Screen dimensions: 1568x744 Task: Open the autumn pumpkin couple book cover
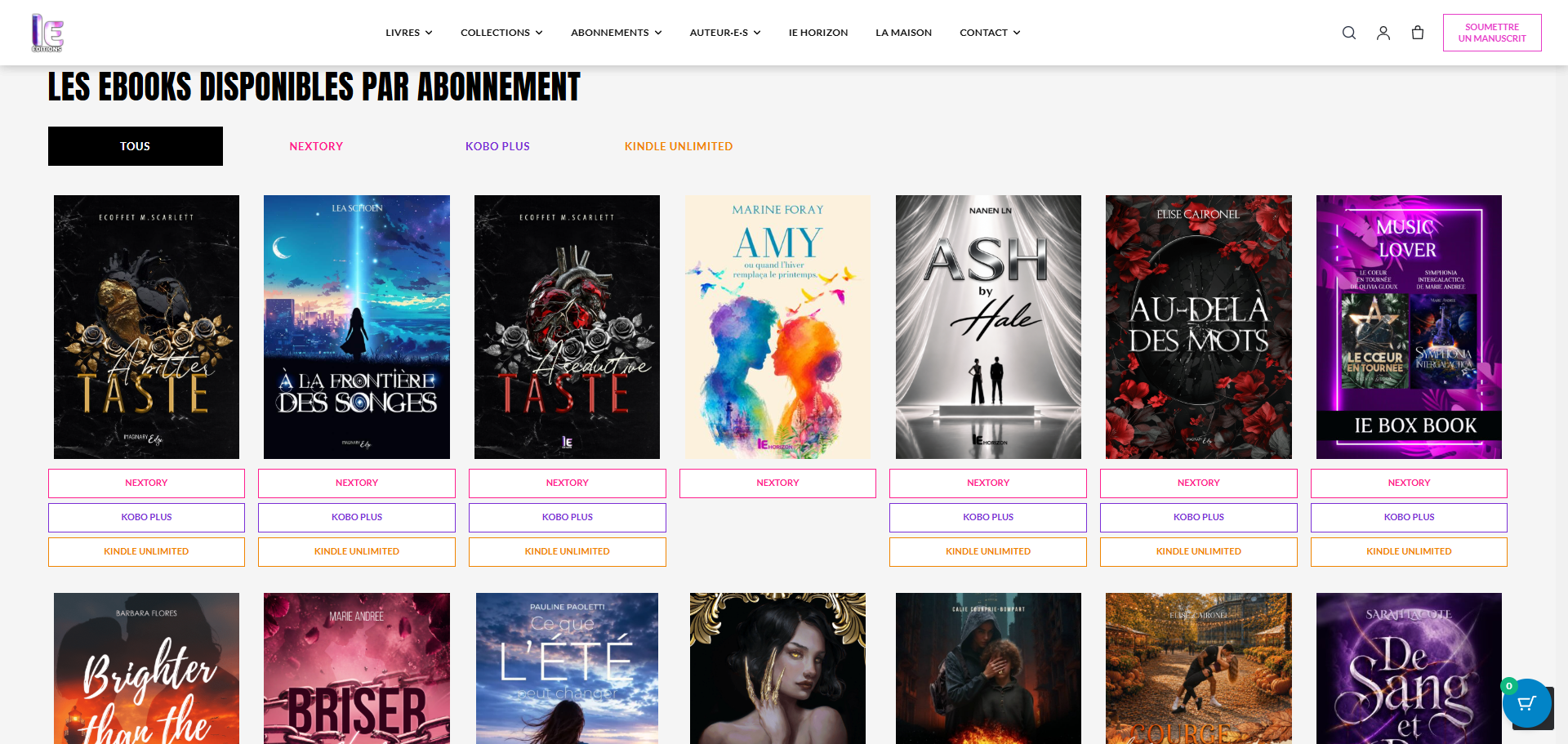click(x=1199, y=668)
